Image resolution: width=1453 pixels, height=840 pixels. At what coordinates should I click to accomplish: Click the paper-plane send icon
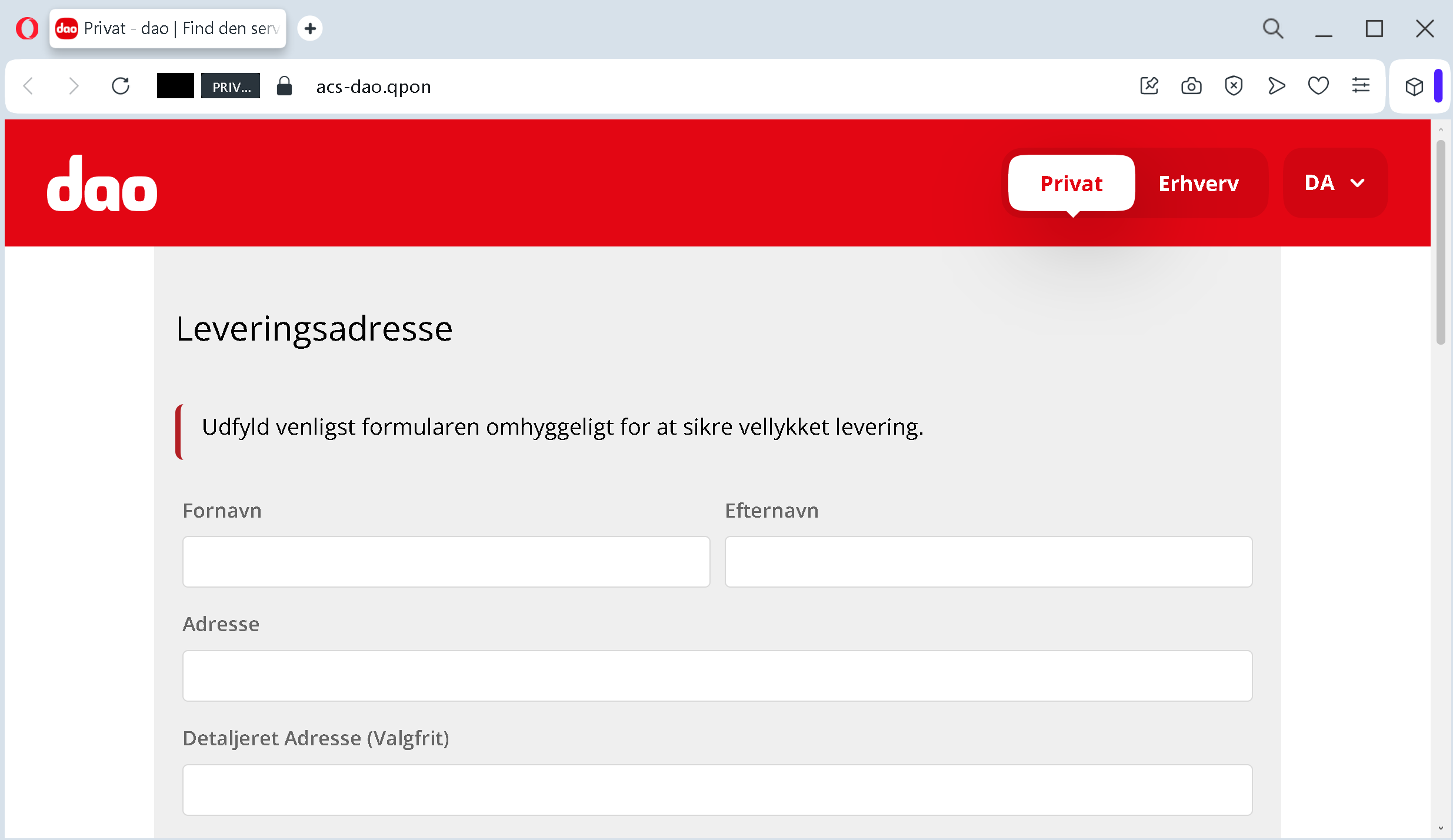coord(1276,86)
